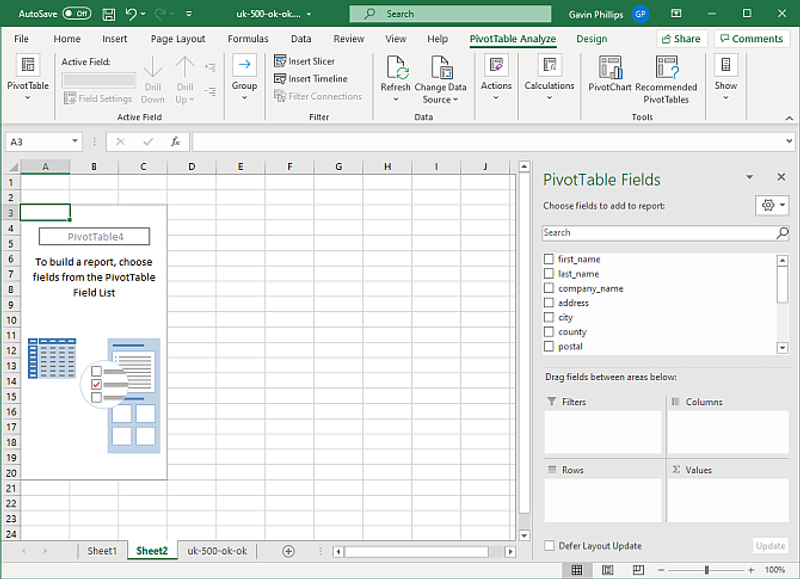Click the PivotChart icon
Screen dimensions: 800x579
pos(610,68)
